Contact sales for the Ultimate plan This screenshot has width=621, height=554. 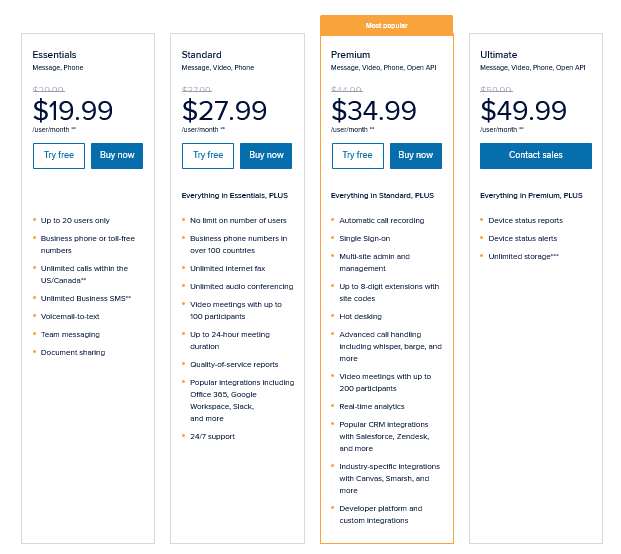[535, 156]
